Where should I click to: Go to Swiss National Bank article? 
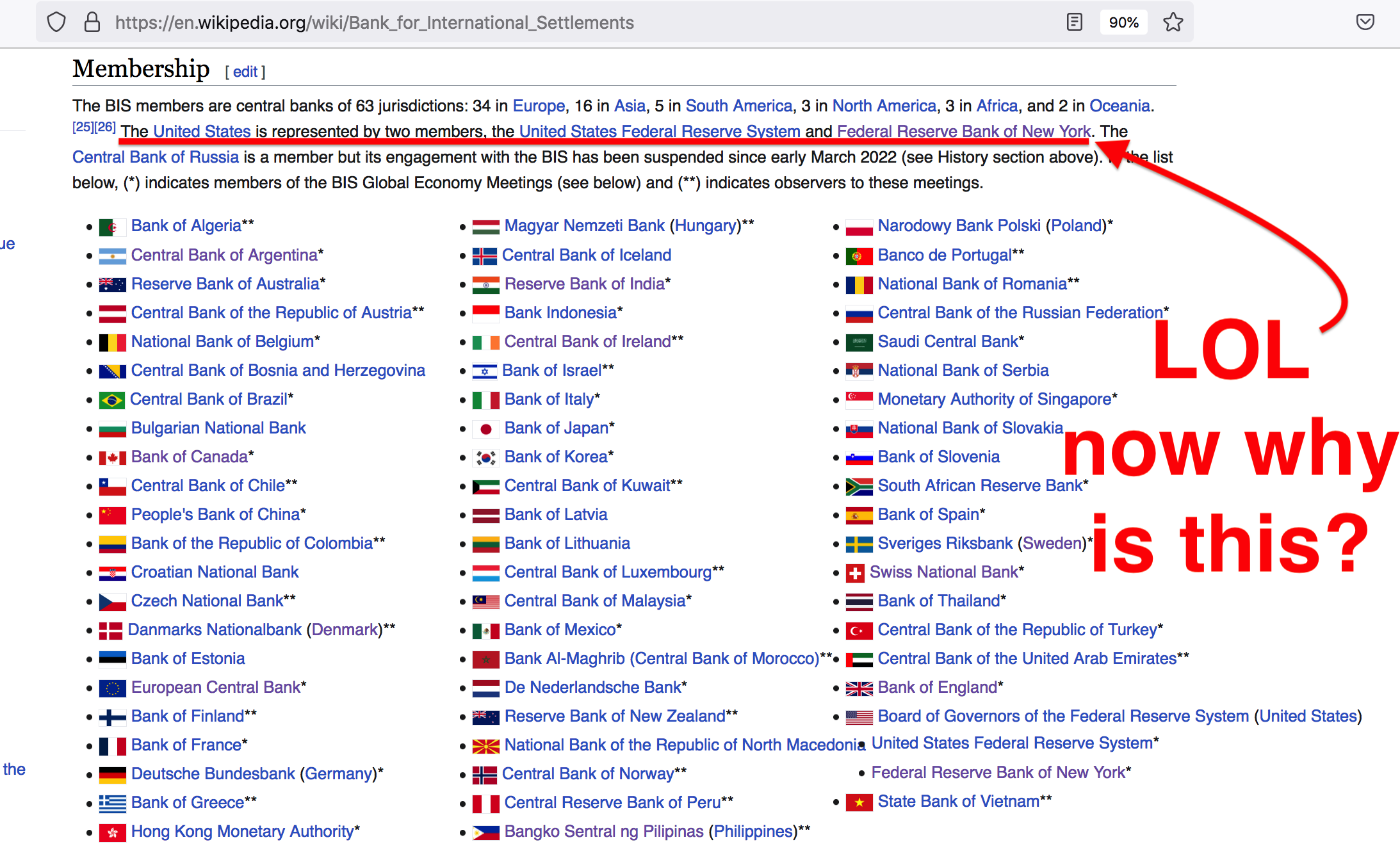tap(943, 572)
